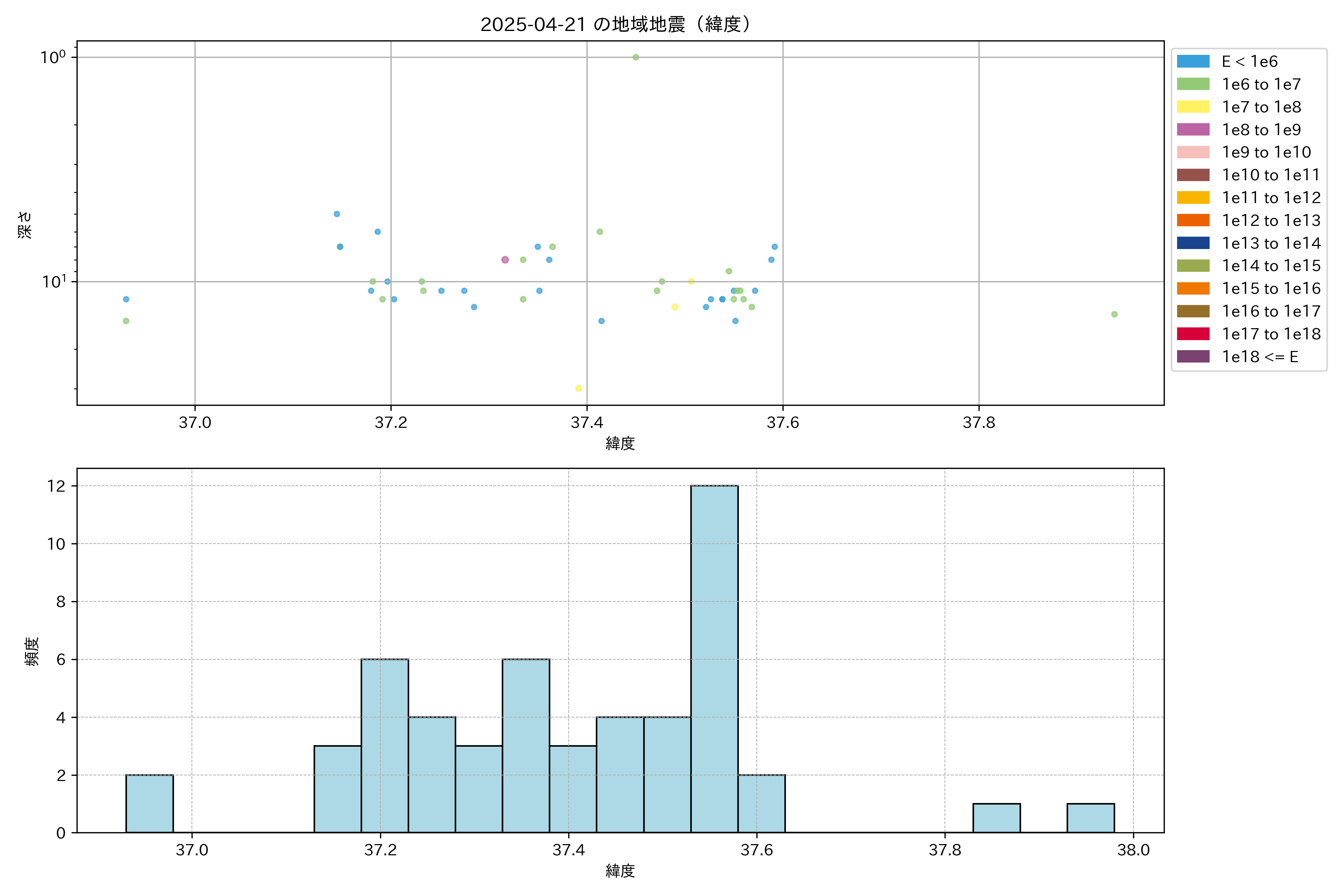1344x896 pixels.
Task: Click the isolated green point right of 37.8
Action: (x=1114, y=314)
